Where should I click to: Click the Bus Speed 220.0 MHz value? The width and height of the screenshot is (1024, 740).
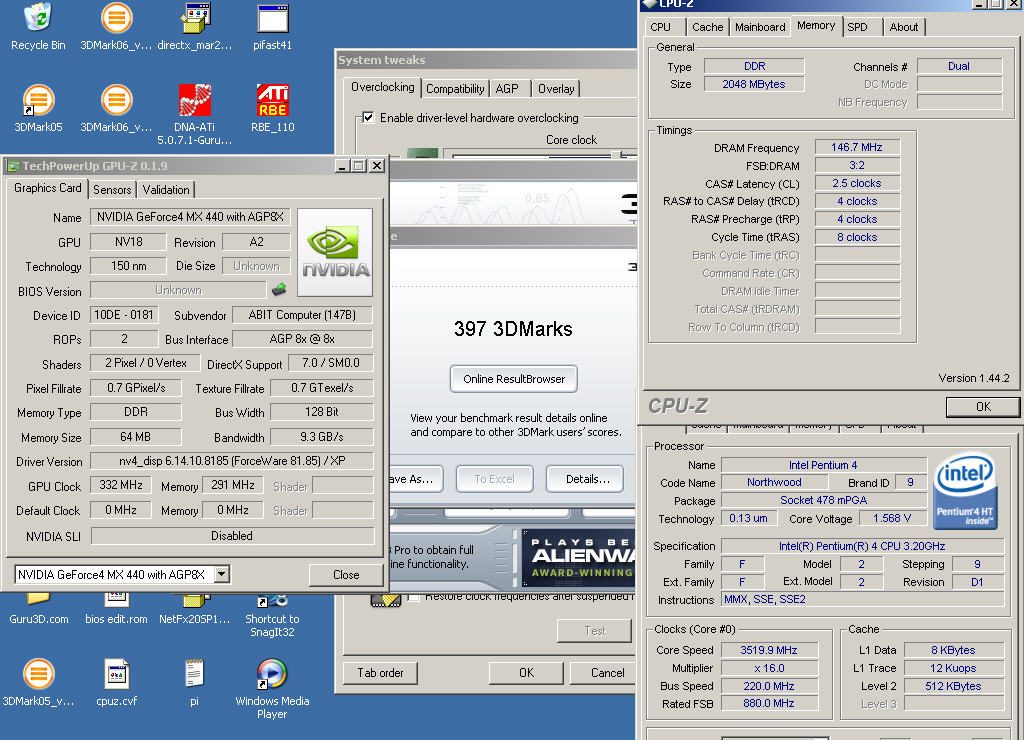pos(769,686)
